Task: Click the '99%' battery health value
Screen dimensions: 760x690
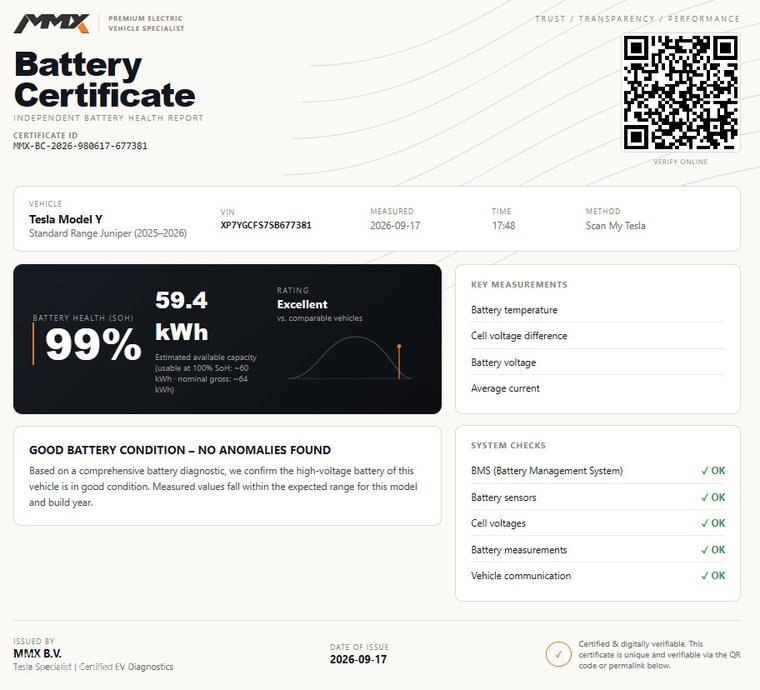Action: [x=93, y=344]
